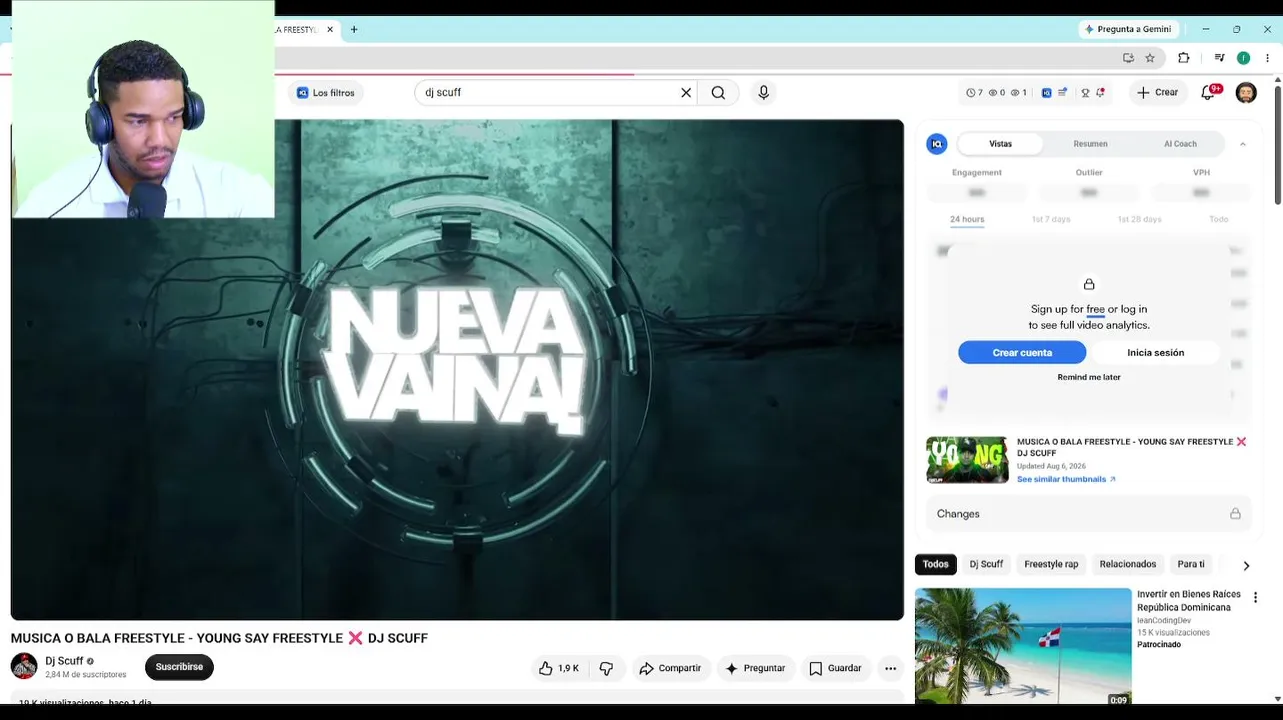Select the 1st 7 days range
Image resolution: width=1283 pixels, height=720 pixels.
click(1051, 219)
